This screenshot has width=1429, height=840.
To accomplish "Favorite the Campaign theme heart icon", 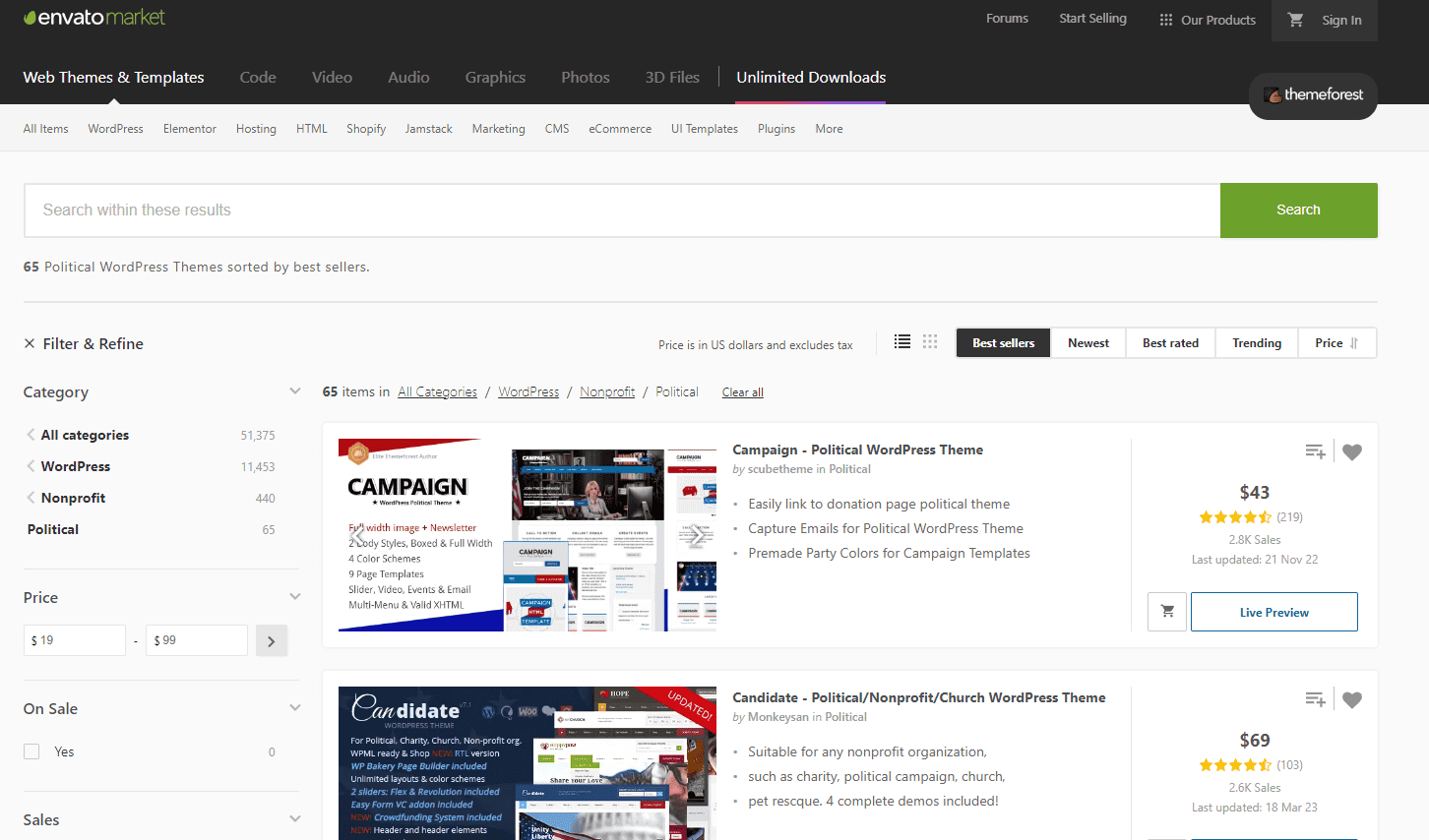I will click(1352, 451).
